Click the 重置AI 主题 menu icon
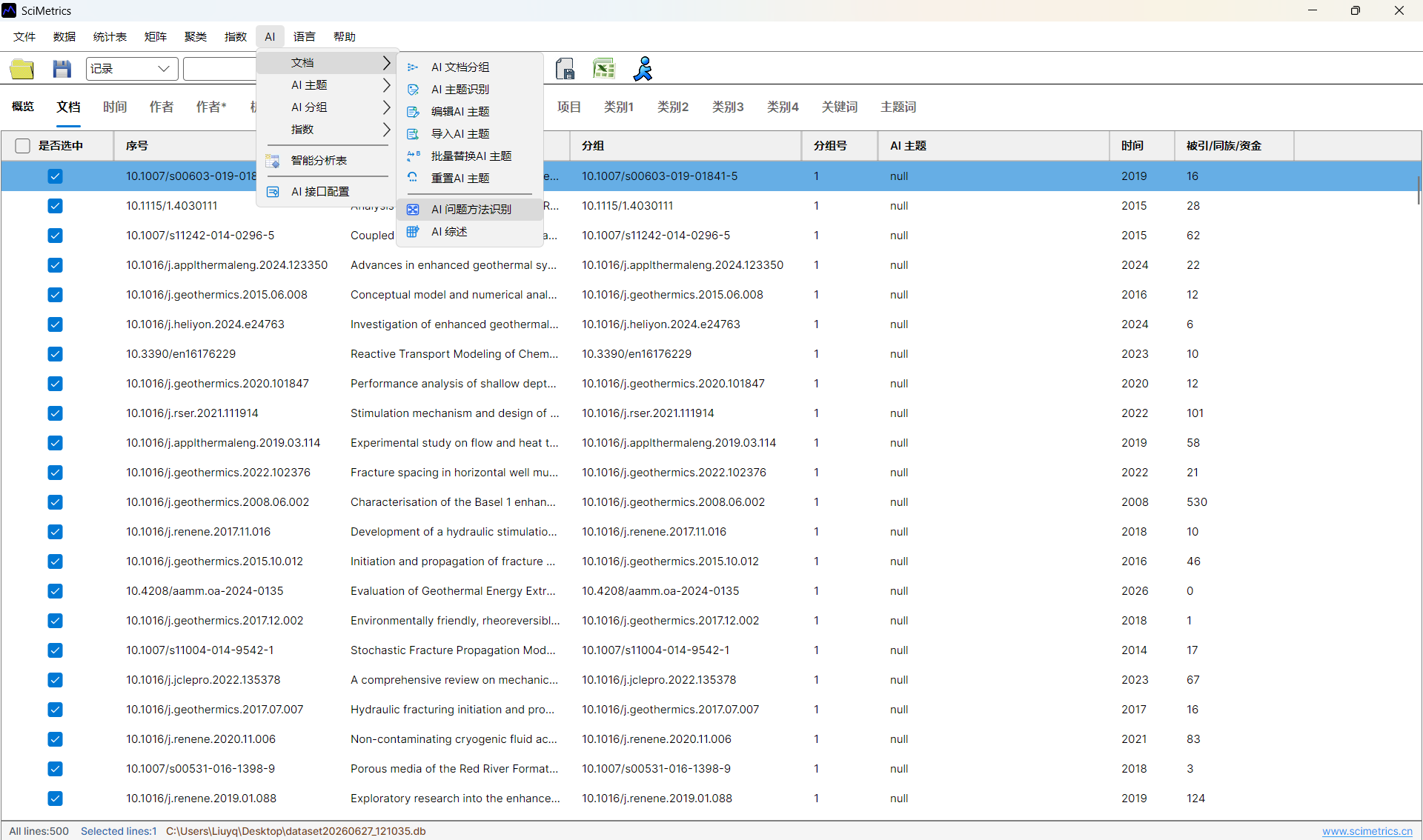Image resolution: width=1423 pixels, height=840 pixels. [414, 178]
